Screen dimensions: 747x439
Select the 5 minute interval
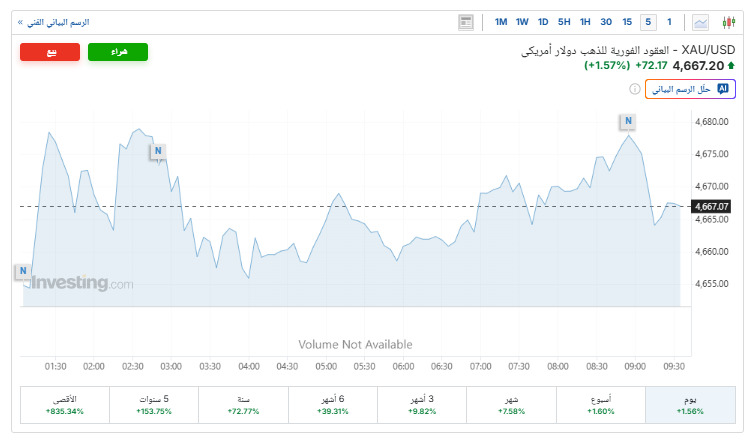pos(648,22)
